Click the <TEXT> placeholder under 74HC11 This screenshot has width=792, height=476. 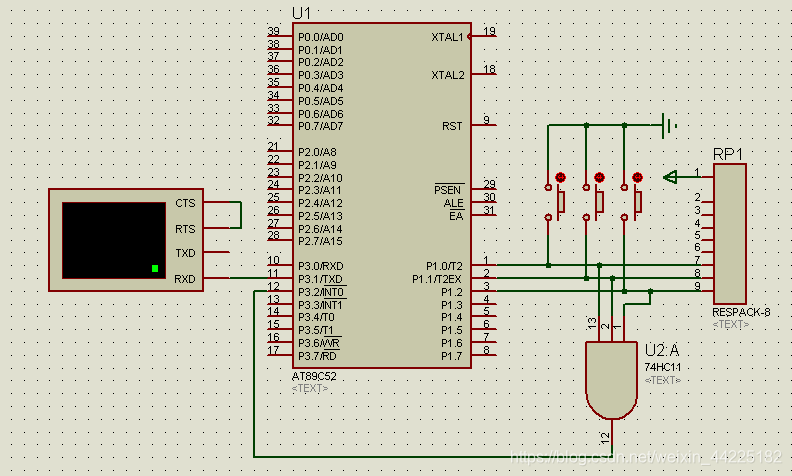663,380
